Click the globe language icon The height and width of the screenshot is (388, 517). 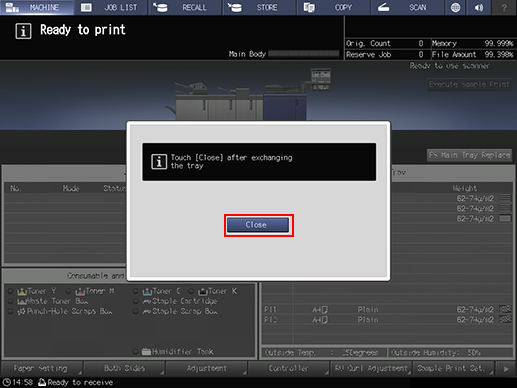pos(455,7)
